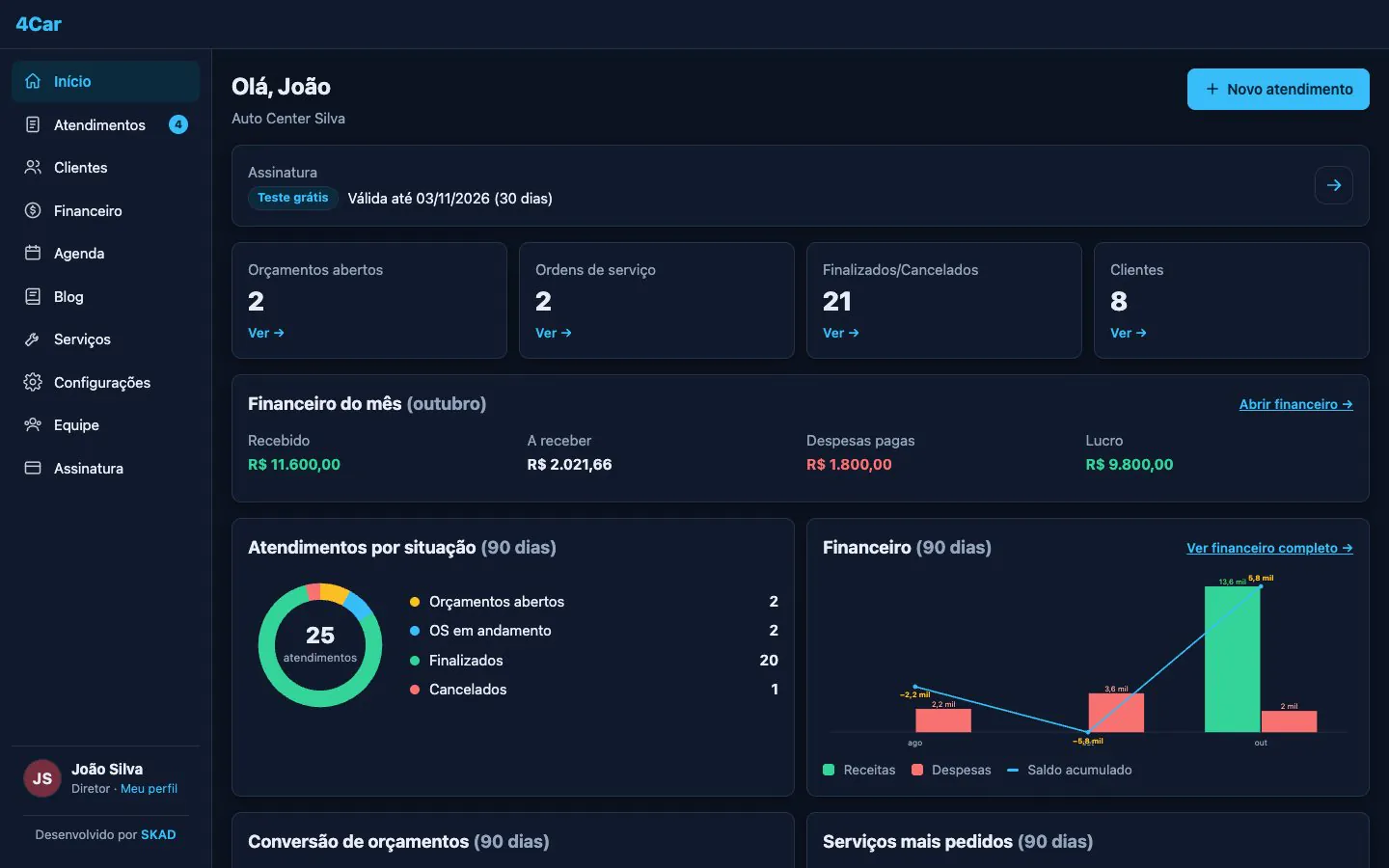1389x868 pixels.
Task: Click the 'Serviços mais pedidos (90 dias)' heading
Action: [958, 842]
